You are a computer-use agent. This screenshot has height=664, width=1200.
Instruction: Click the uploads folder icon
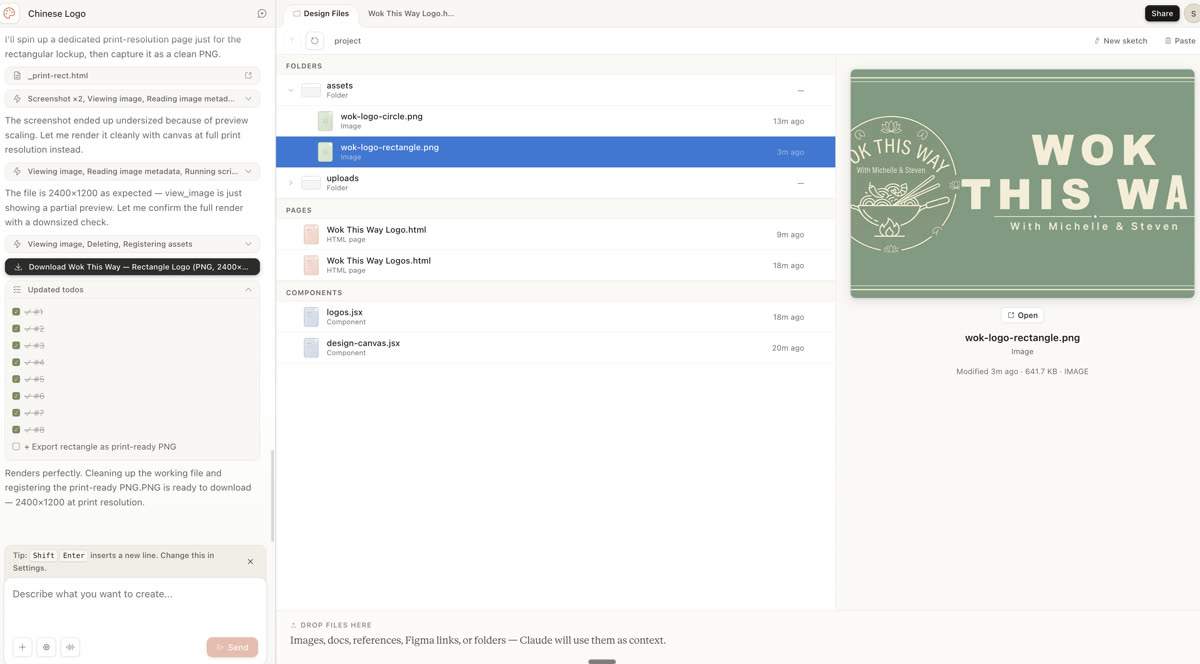(311, 183)
